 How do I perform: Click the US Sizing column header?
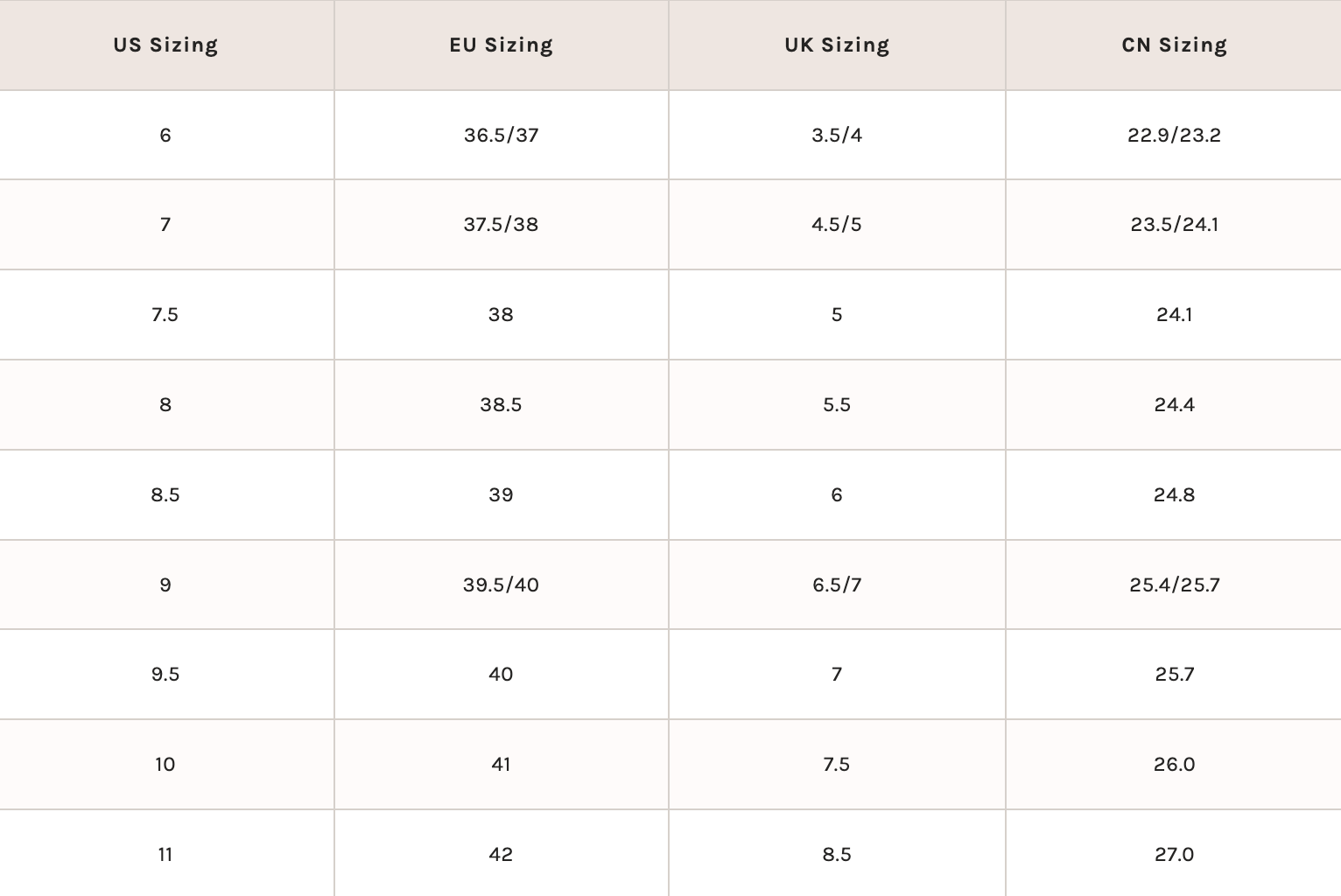[x=165, y=45]
